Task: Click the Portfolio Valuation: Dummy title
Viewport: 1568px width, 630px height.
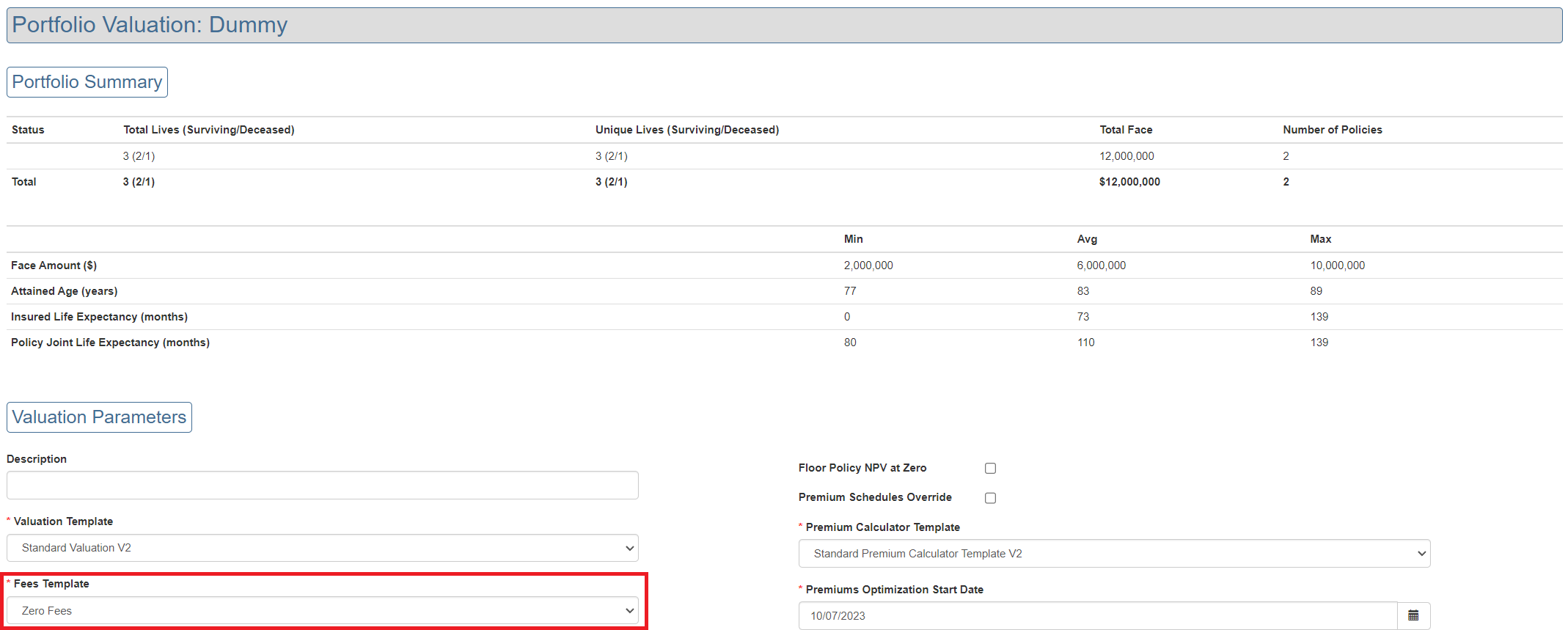Action: pos(150,25)
